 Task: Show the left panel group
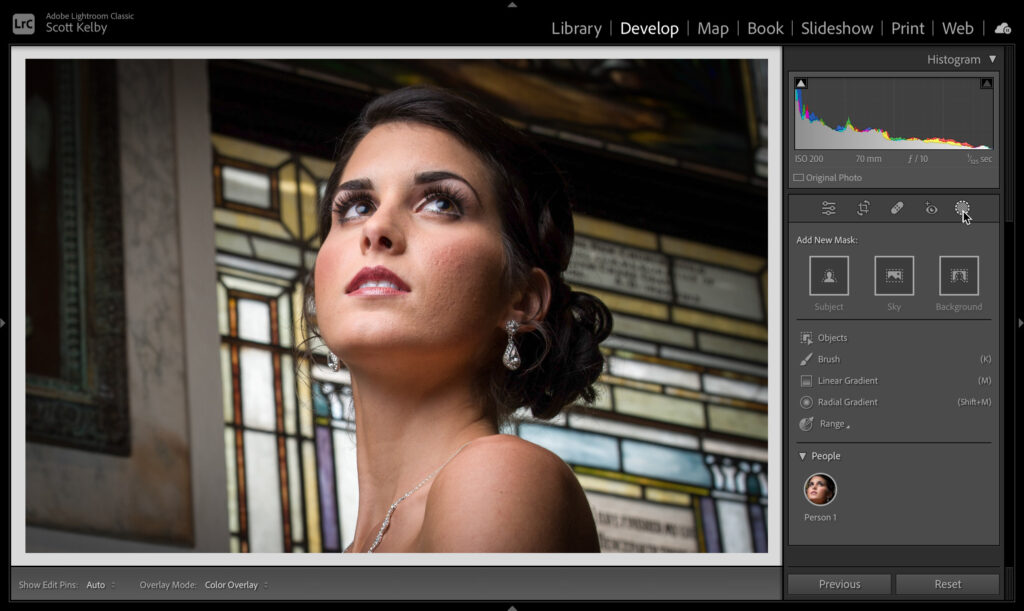(3, 322)
